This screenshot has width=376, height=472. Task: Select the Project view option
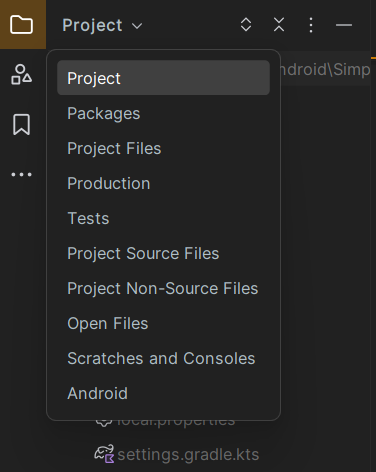click(x=163, y=78)
